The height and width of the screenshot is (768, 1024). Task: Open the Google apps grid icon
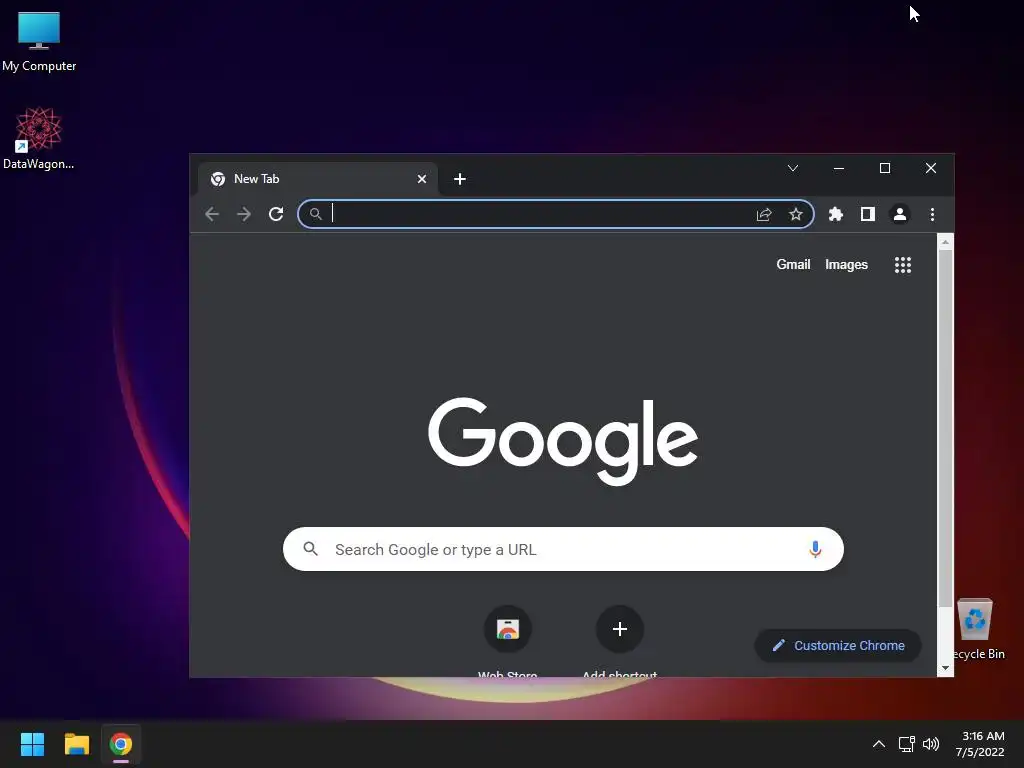(x=903, y=264)
